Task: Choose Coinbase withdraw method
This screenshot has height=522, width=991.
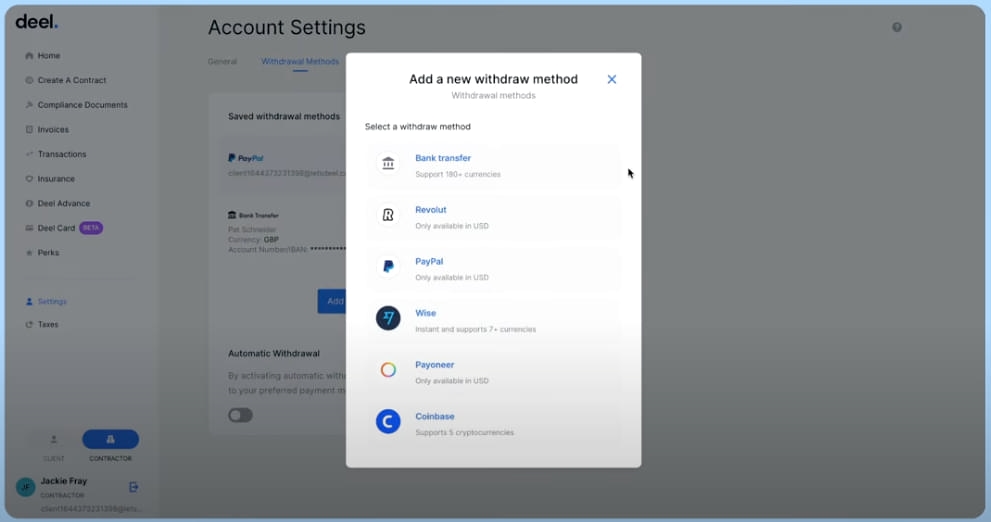Action: point(494,424)
